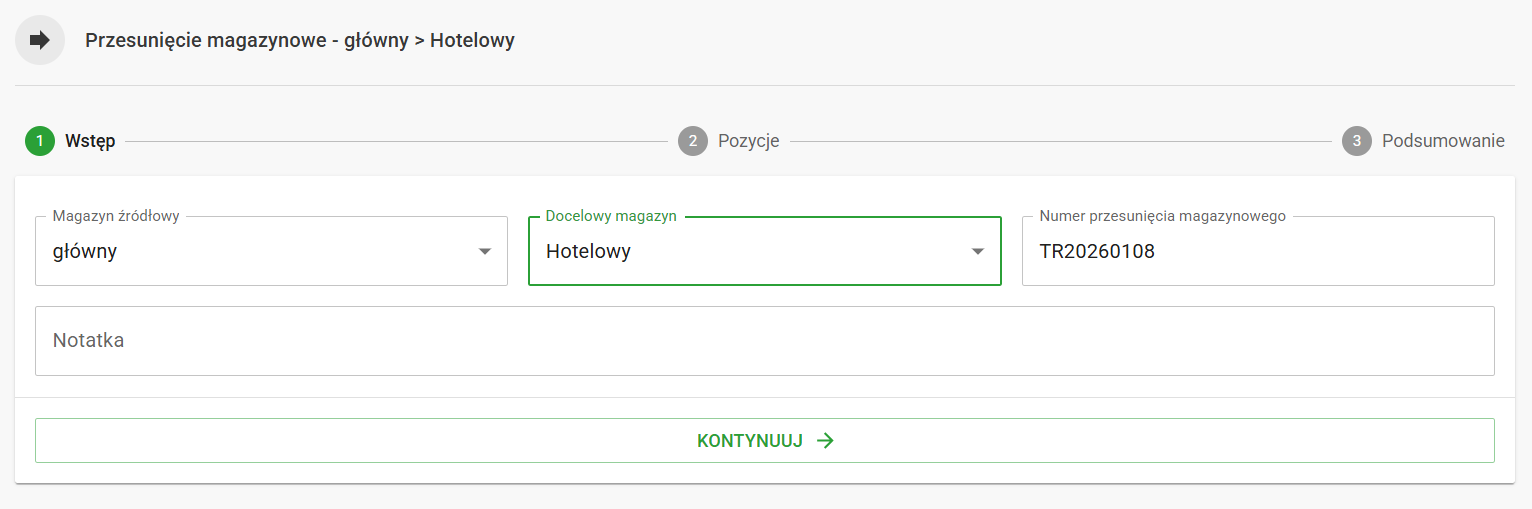Expand the target warehouse dropdown arrow
This screenshot has width=1532, height=509.
tap(978, 251)
